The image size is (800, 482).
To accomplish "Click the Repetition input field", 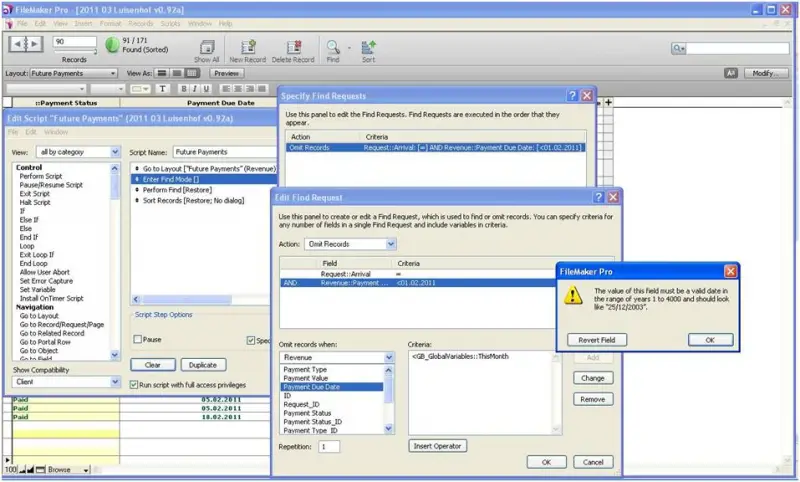I will [329, 447].
